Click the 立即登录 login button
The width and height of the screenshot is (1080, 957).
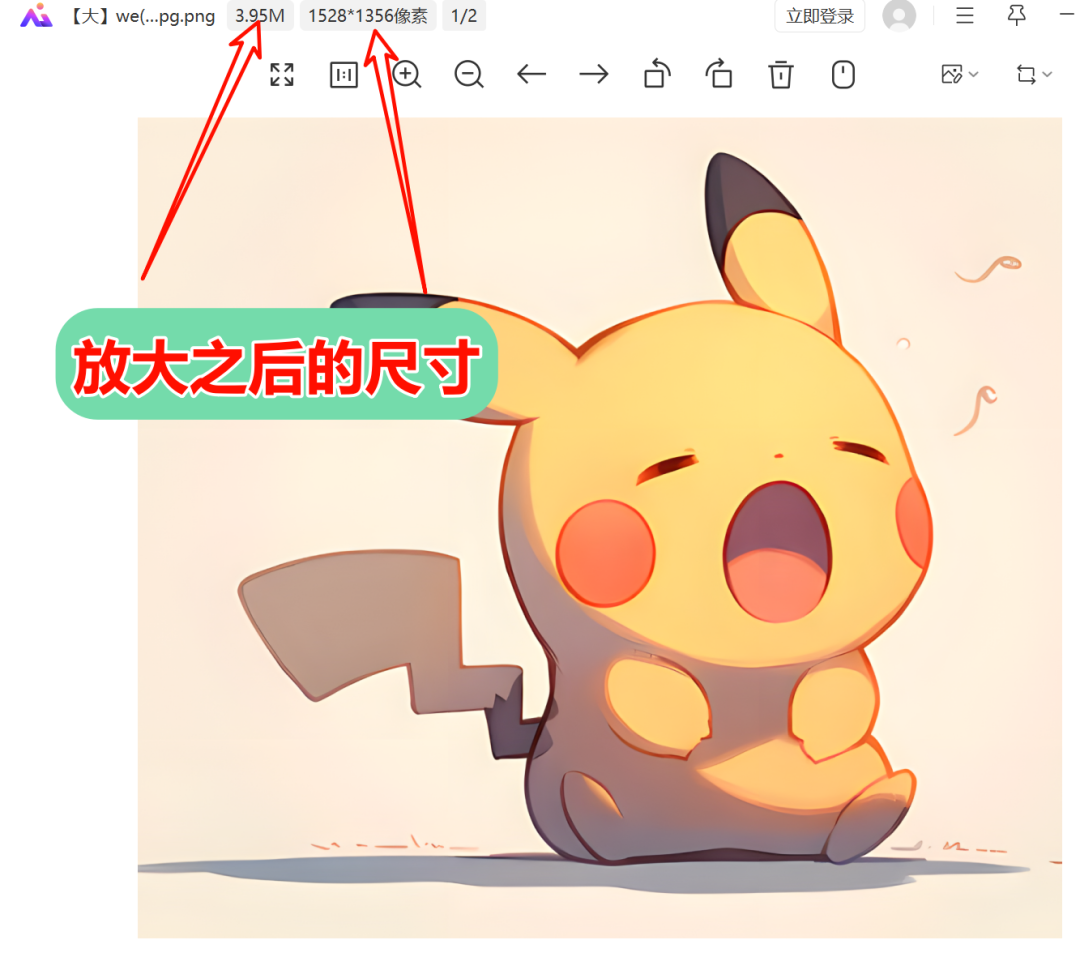(820, 16)
